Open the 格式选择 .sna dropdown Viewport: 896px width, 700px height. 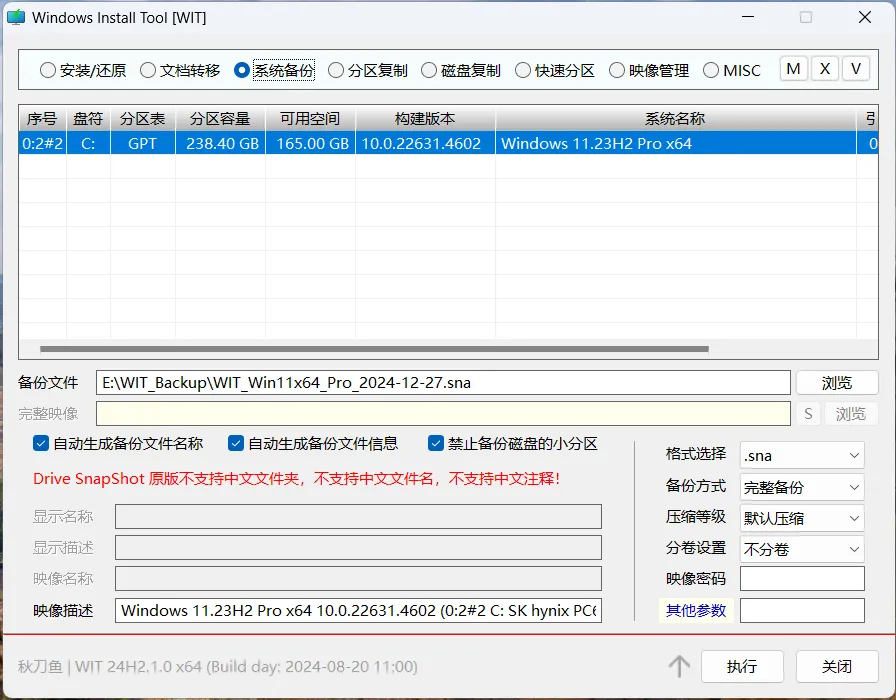[x=802, y=455]
